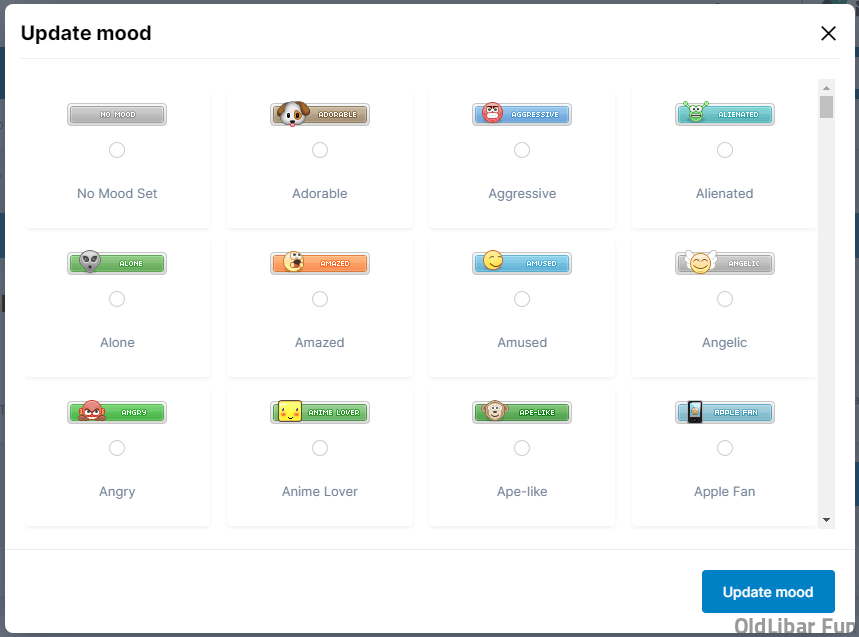Select the No Mood Set radio button
The width and height of the screenshot is (859, 637).
pos(117,150)
